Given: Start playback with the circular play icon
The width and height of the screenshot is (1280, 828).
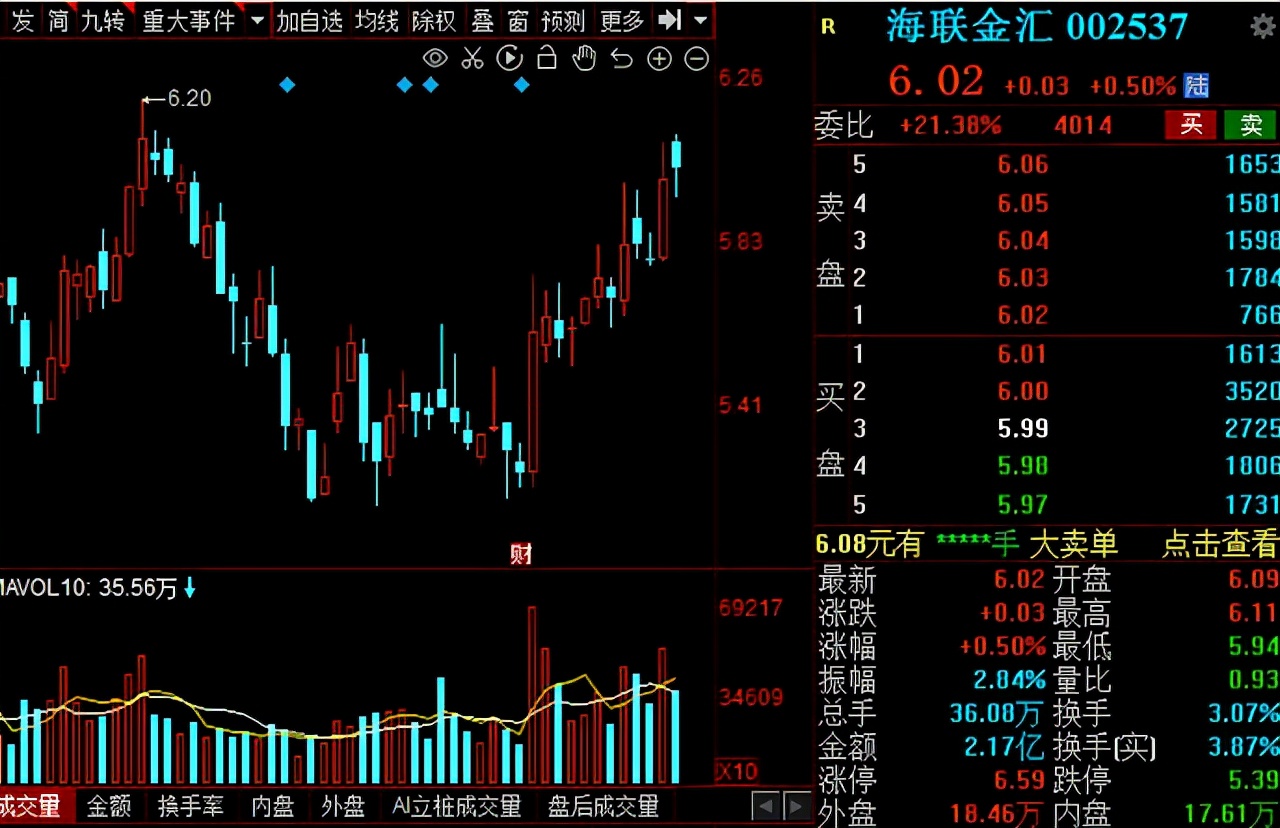Looking at the screenshot, I should pyautogui.click(x=510, y=59).
